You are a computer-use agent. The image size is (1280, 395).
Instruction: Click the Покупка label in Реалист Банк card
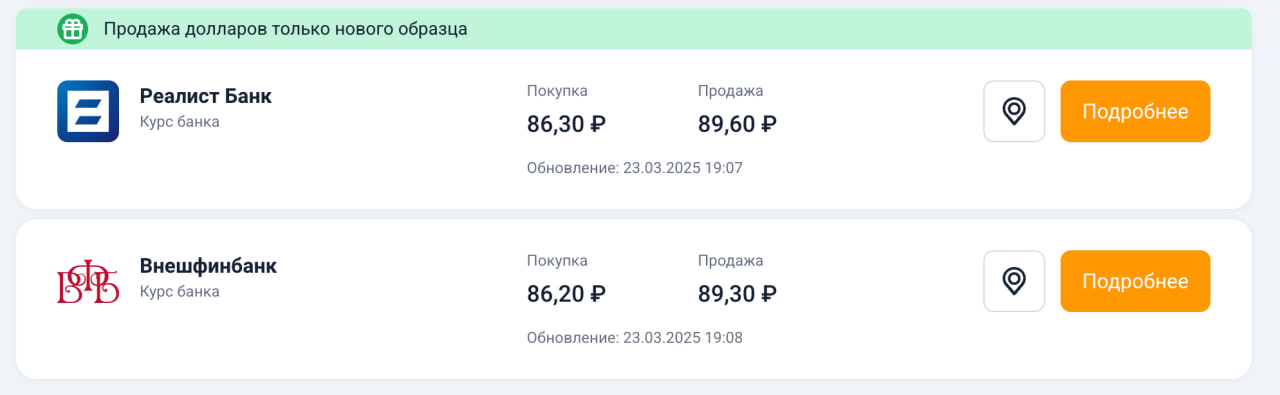[557, 91]
